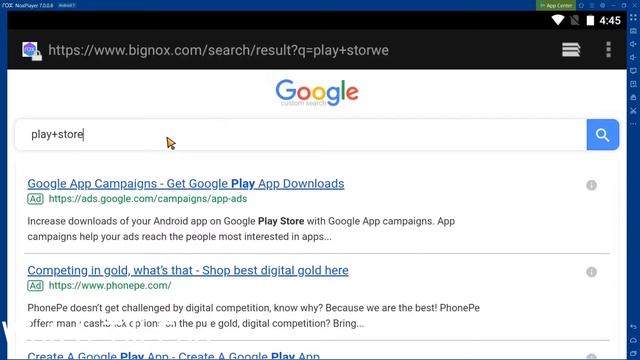Click the https://www.phonepe.com/ green URL
This screenshot has height=360, width=640.
(110, 285)
